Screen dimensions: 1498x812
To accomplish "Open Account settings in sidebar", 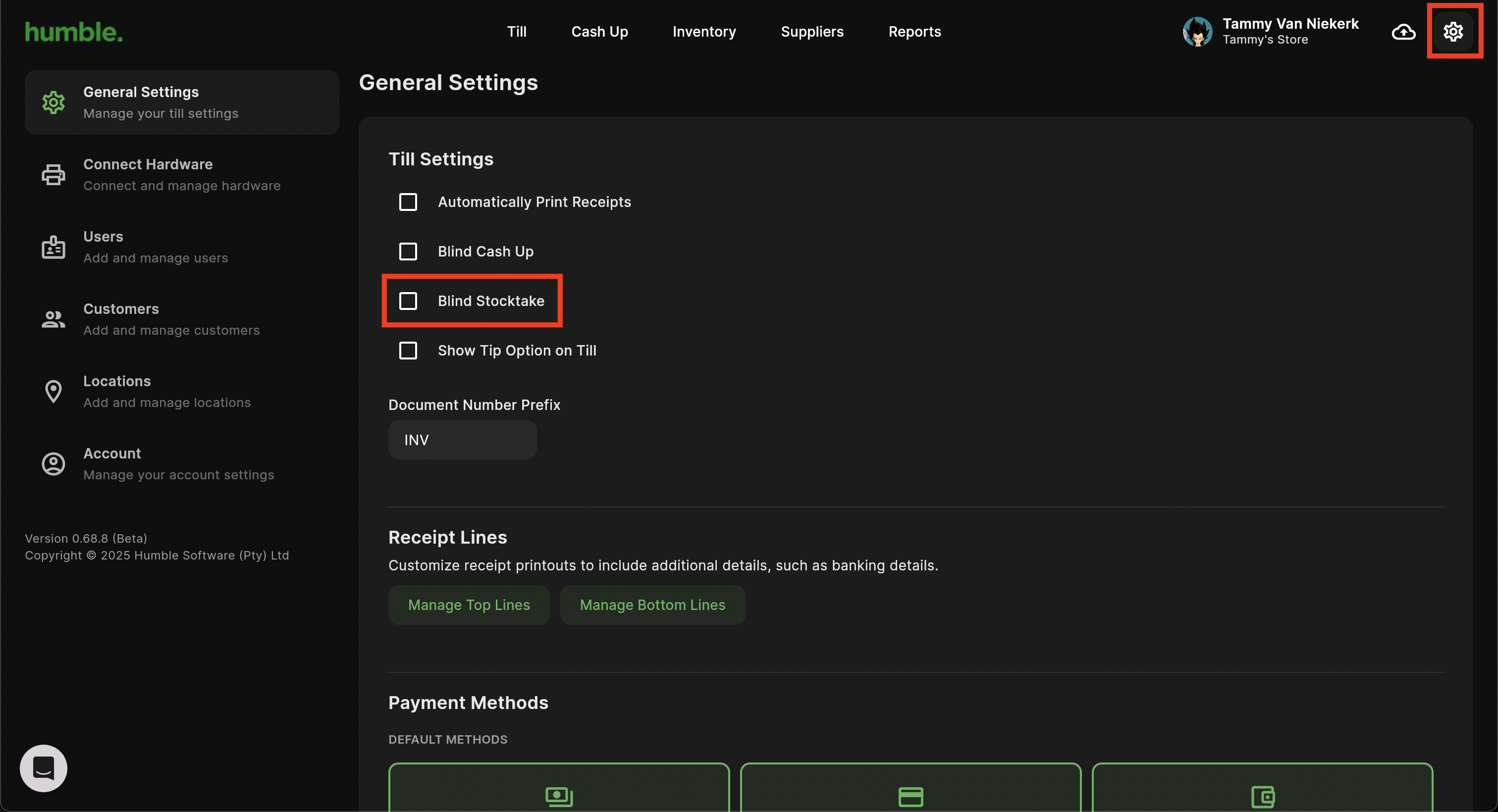I will tap(181, 464).
